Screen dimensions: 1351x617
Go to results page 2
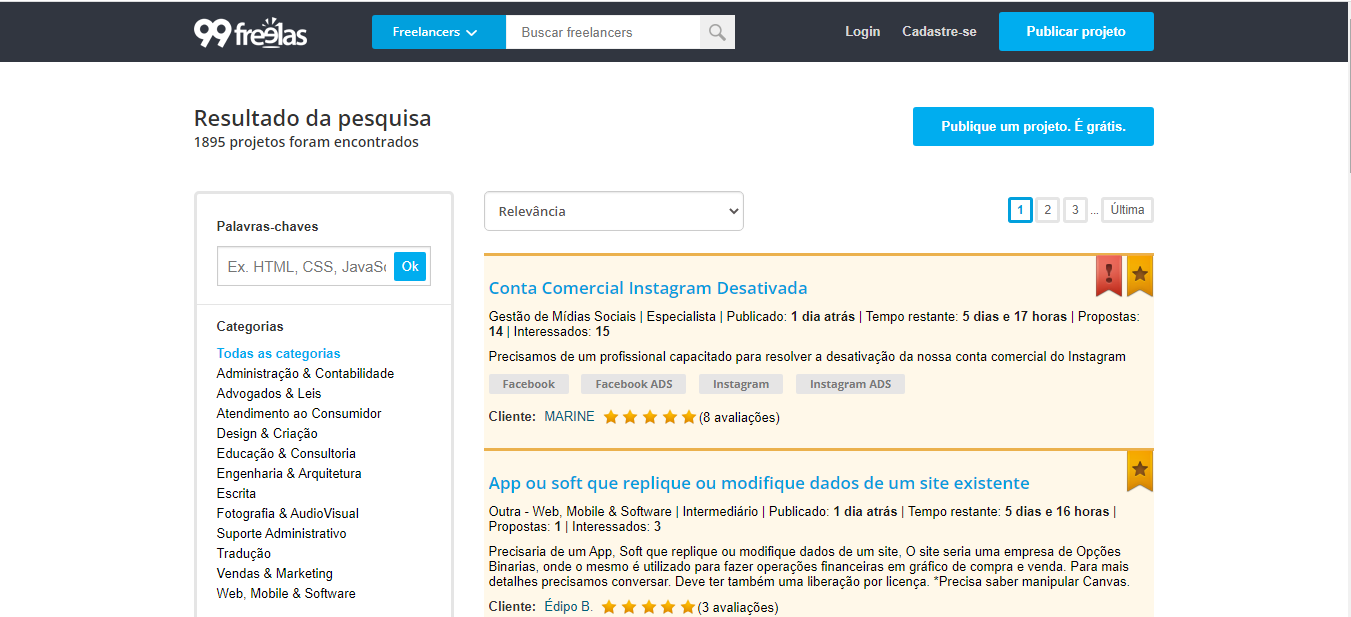point(1047,210)
